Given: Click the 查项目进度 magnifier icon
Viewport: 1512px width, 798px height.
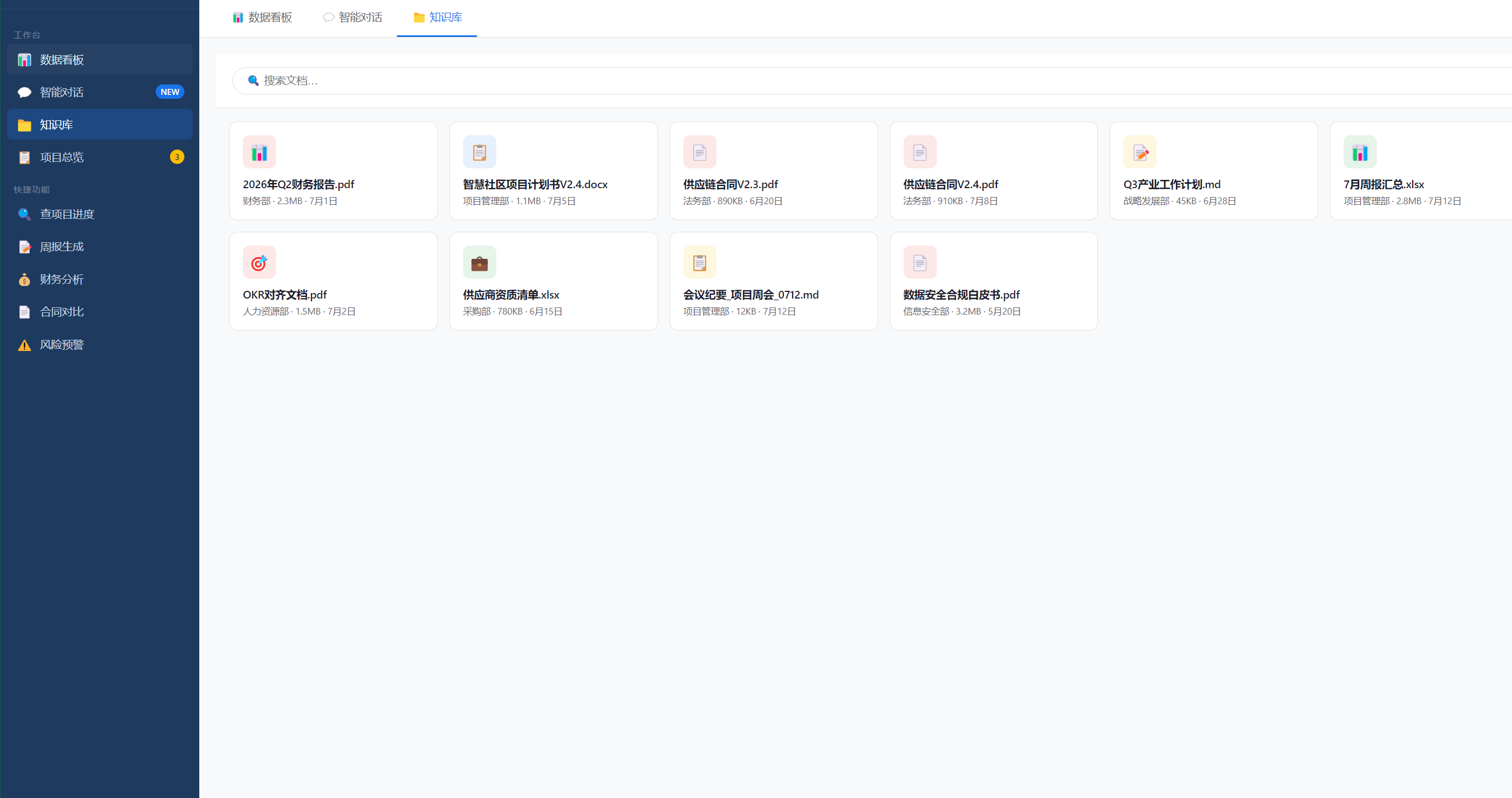Looking at the screenshot, I should 24,214.
